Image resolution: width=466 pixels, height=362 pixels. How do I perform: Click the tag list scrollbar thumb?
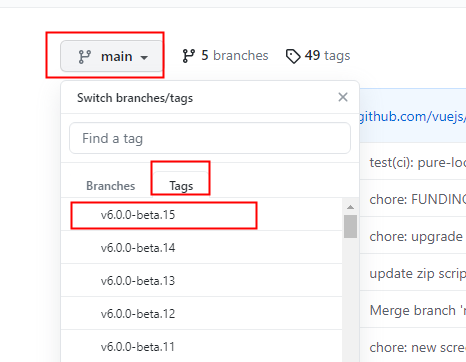pos(350,227)
